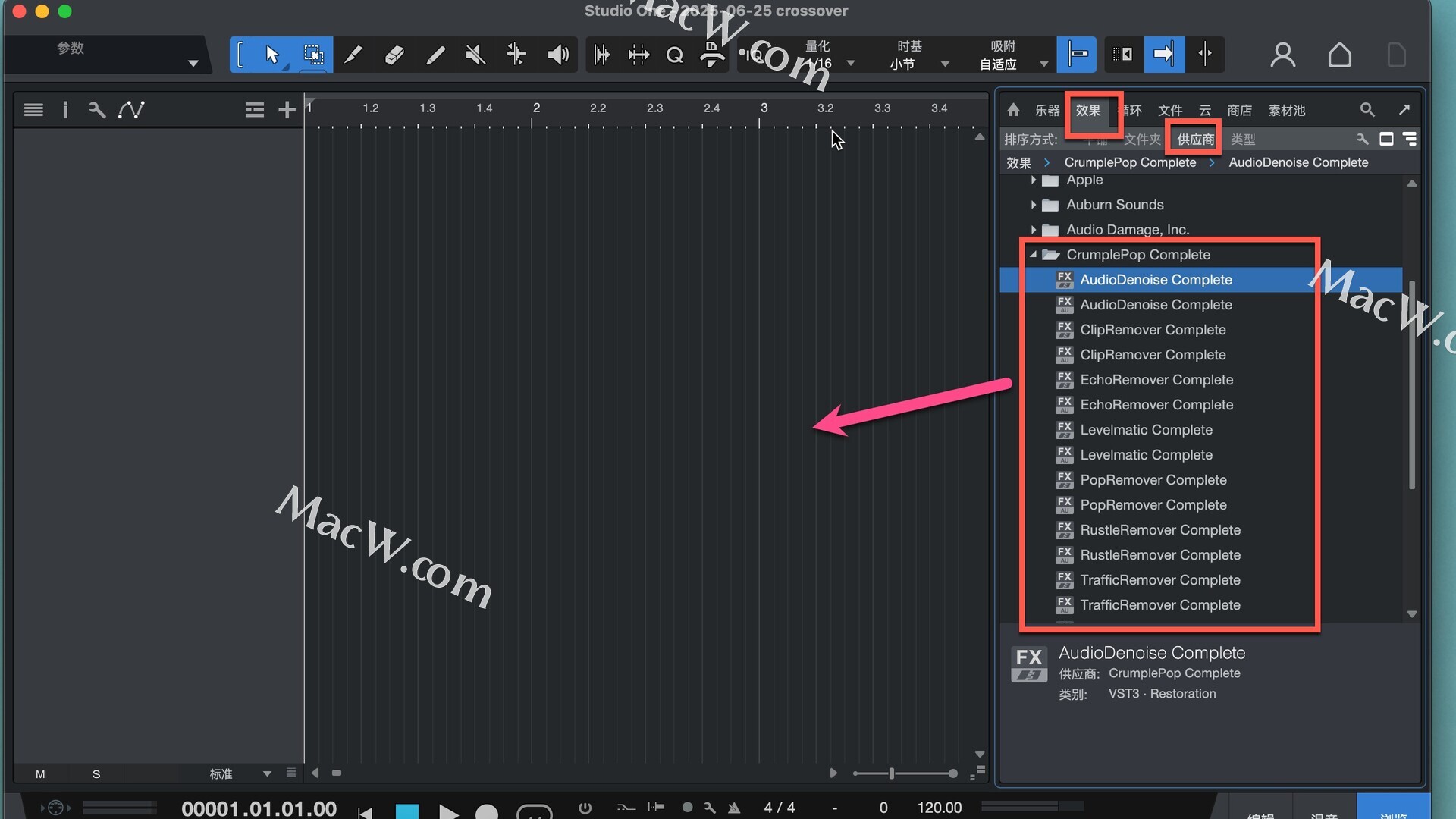Image resolution: width=1456 pixels, height=819 pixels.
Task: Click the browser wrench settings icon
Action: (1363, 140)
